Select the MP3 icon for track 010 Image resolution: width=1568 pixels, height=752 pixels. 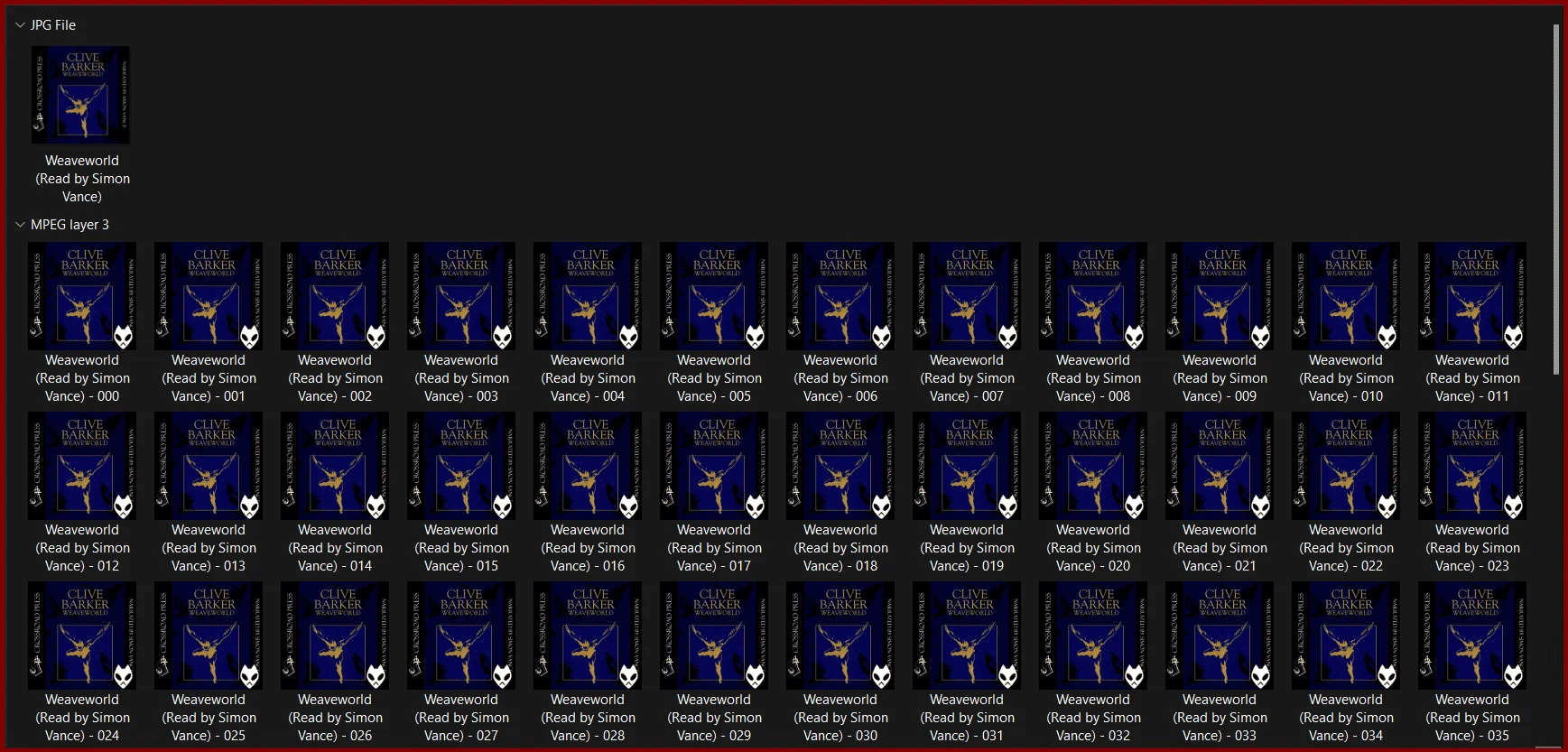coord(1346,296)
